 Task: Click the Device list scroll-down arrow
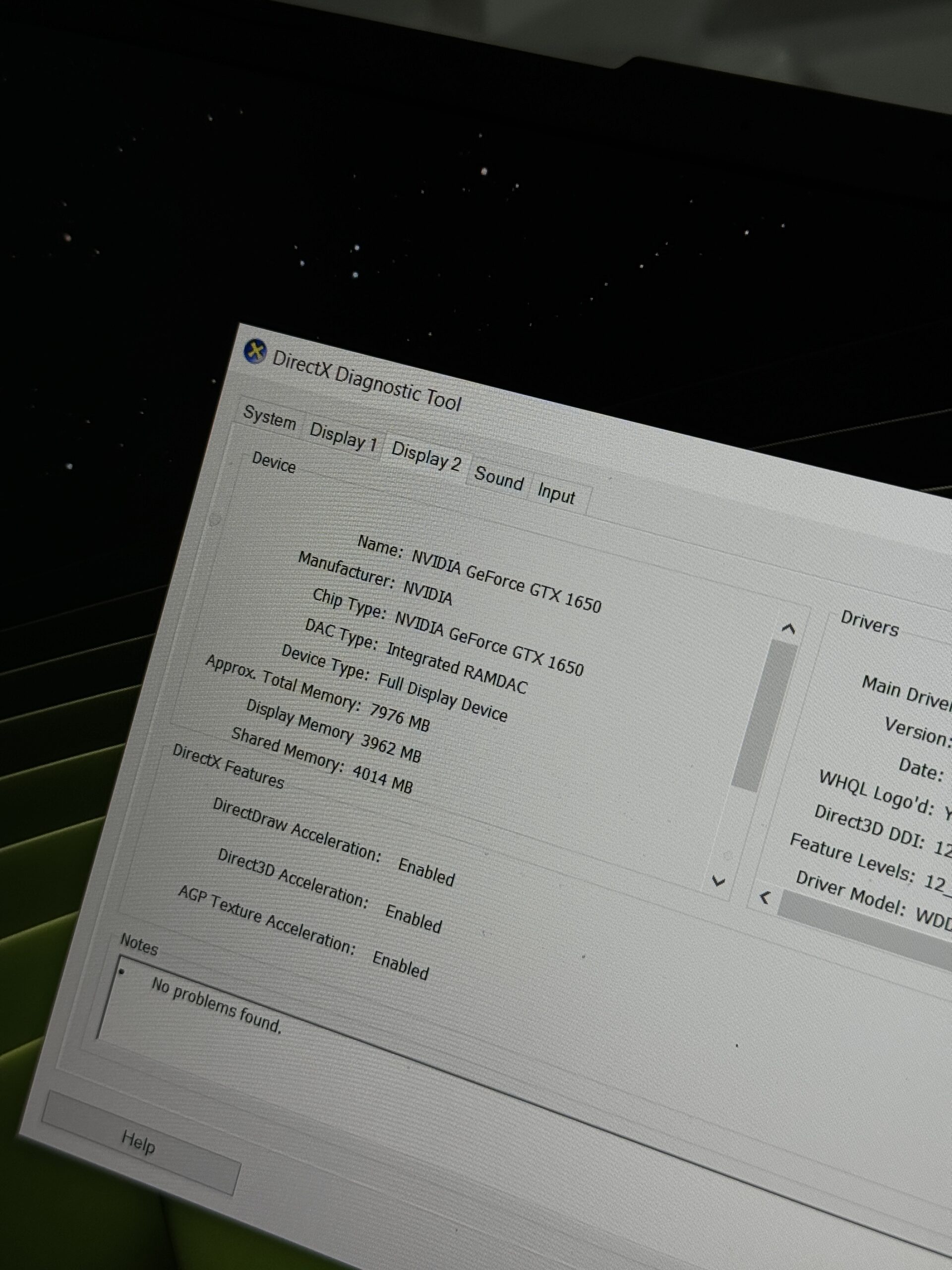point(718,881)
